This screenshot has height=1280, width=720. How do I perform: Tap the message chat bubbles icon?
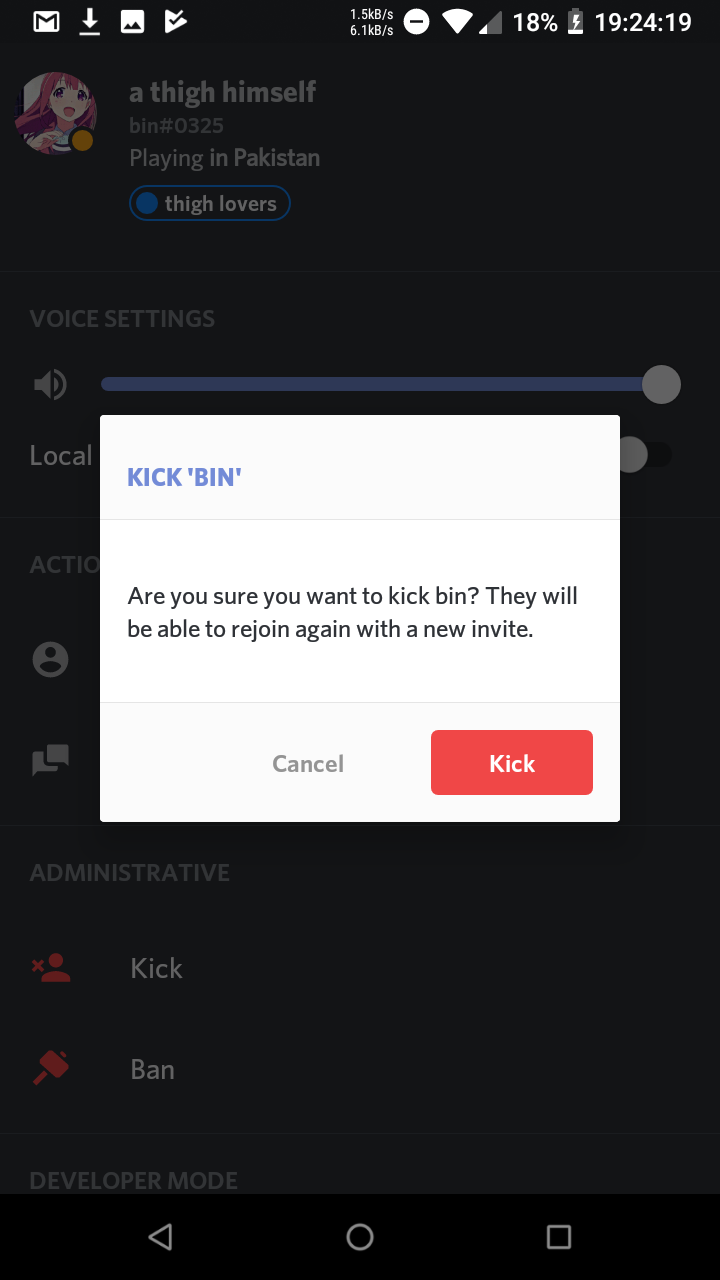(x=50, y=761)
